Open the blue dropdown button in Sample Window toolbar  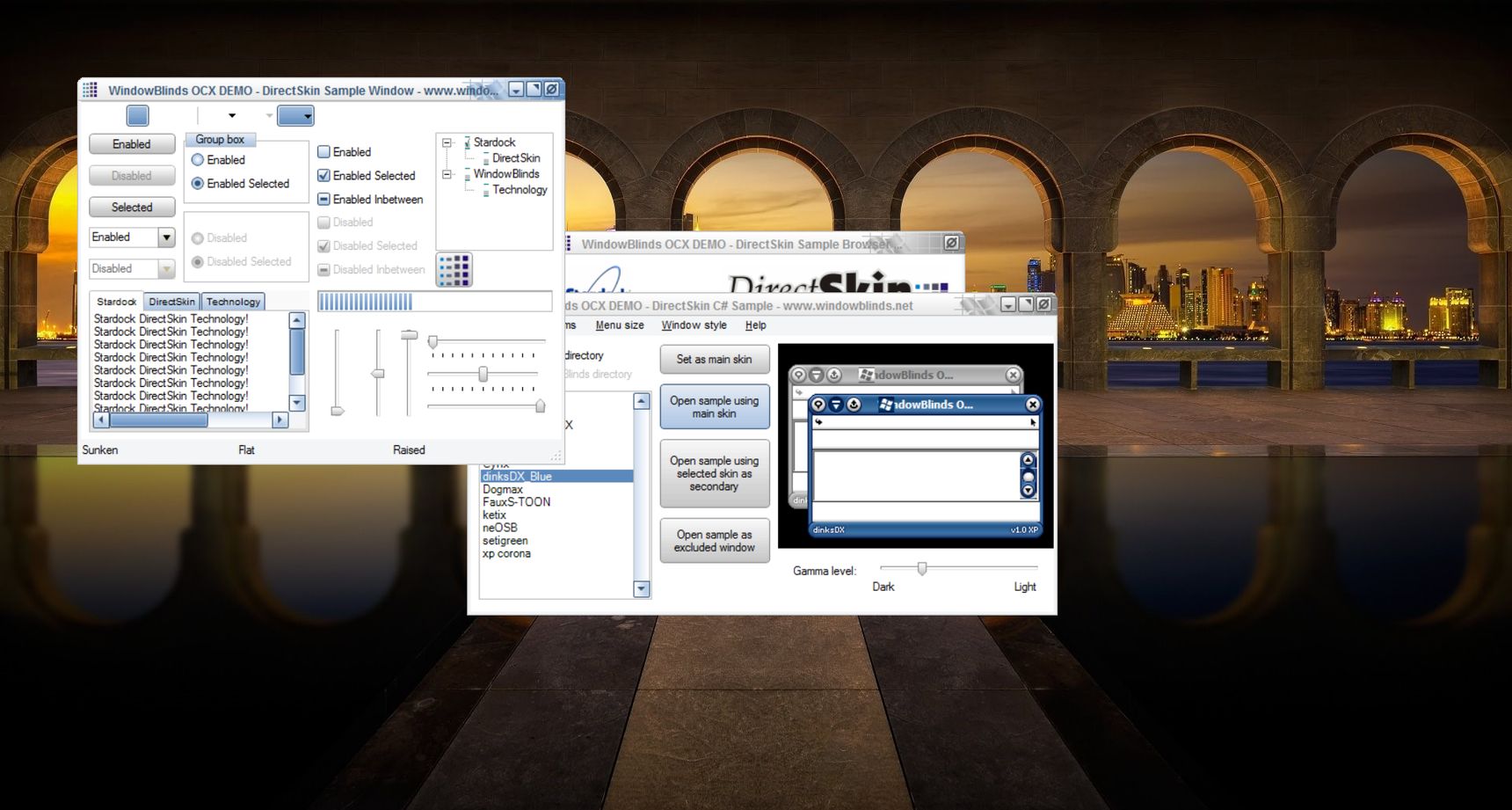(295, 115)
